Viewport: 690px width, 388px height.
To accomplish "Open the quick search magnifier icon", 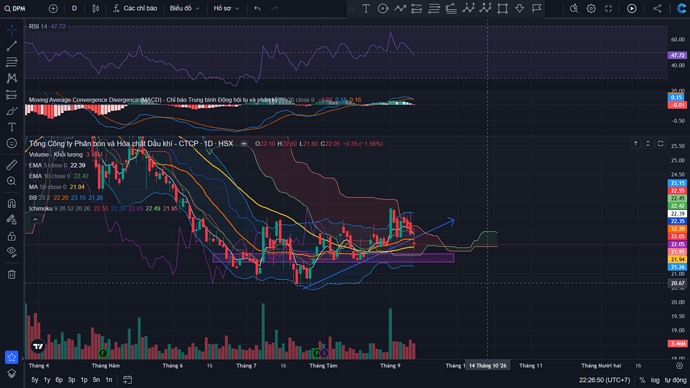I will tap(574, 8).
